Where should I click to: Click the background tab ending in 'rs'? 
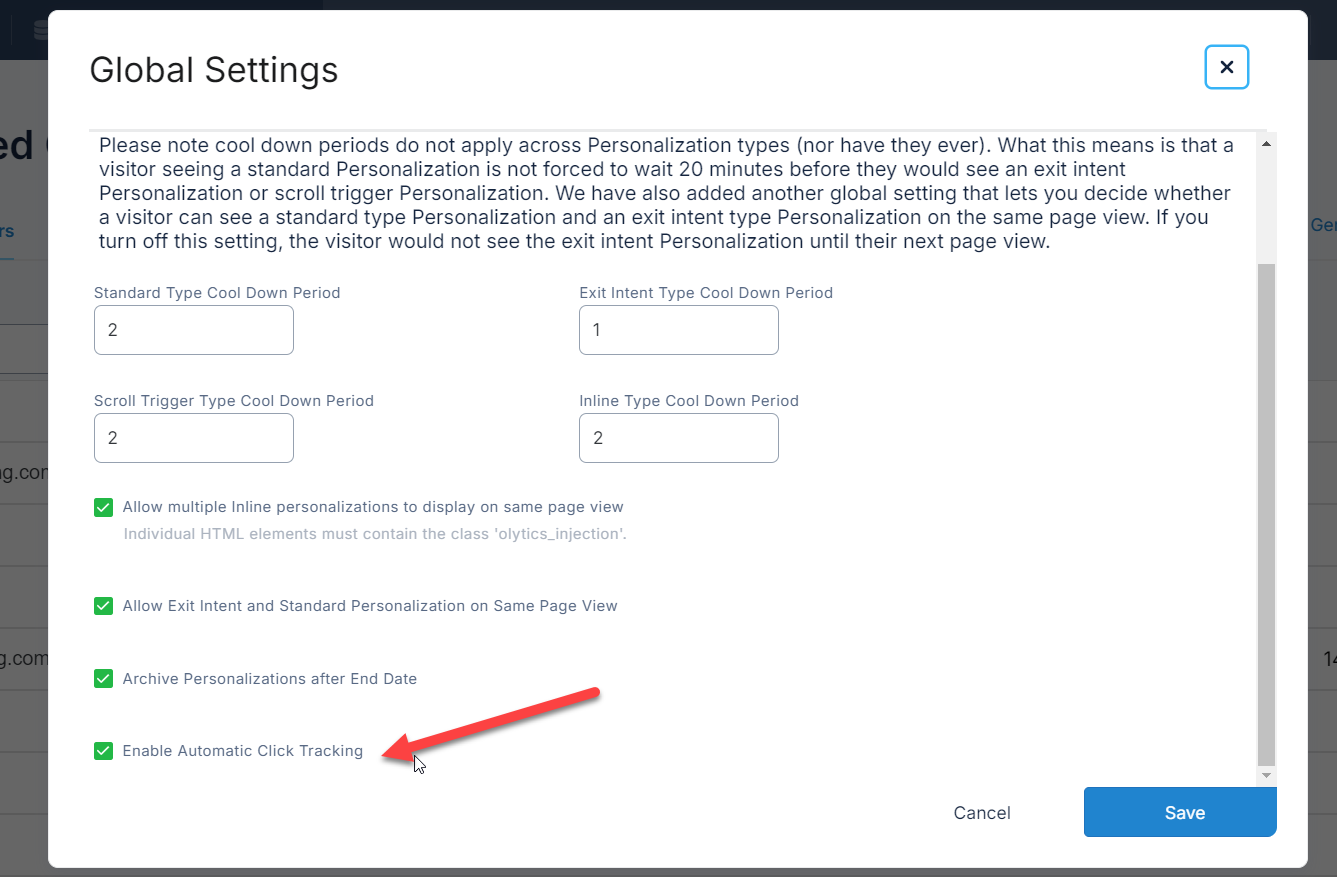click(x=8, y=231)
